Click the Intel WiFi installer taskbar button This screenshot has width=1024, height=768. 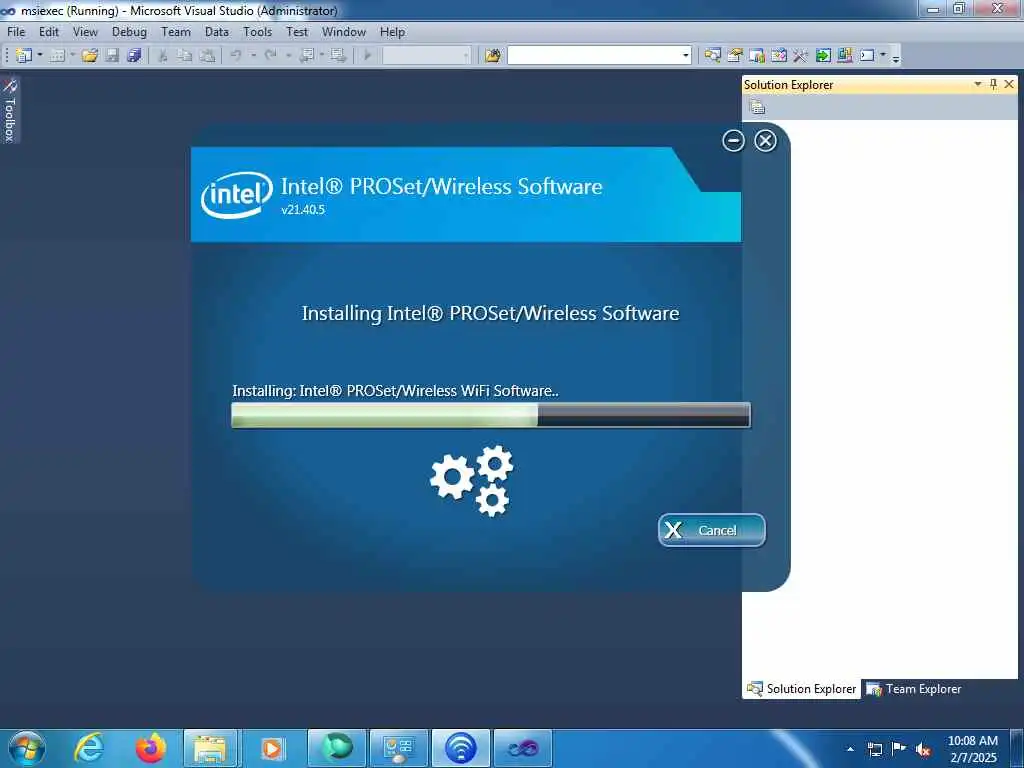pos(460,748)
